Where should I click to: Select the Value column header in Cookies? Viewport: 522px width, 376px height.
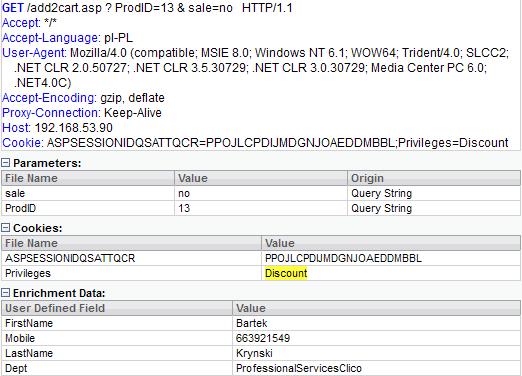click(x=391, y=243)
